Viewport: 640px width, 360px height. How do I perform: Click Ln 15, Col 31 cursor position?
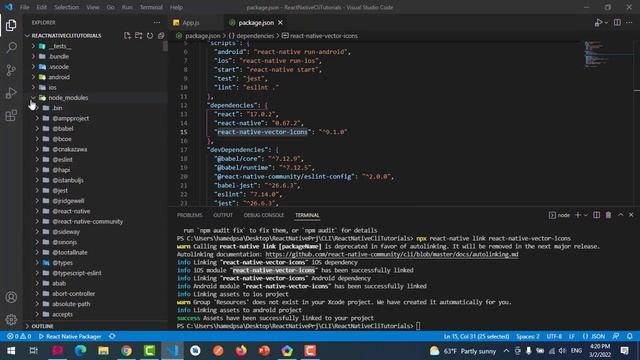[476, 336]
